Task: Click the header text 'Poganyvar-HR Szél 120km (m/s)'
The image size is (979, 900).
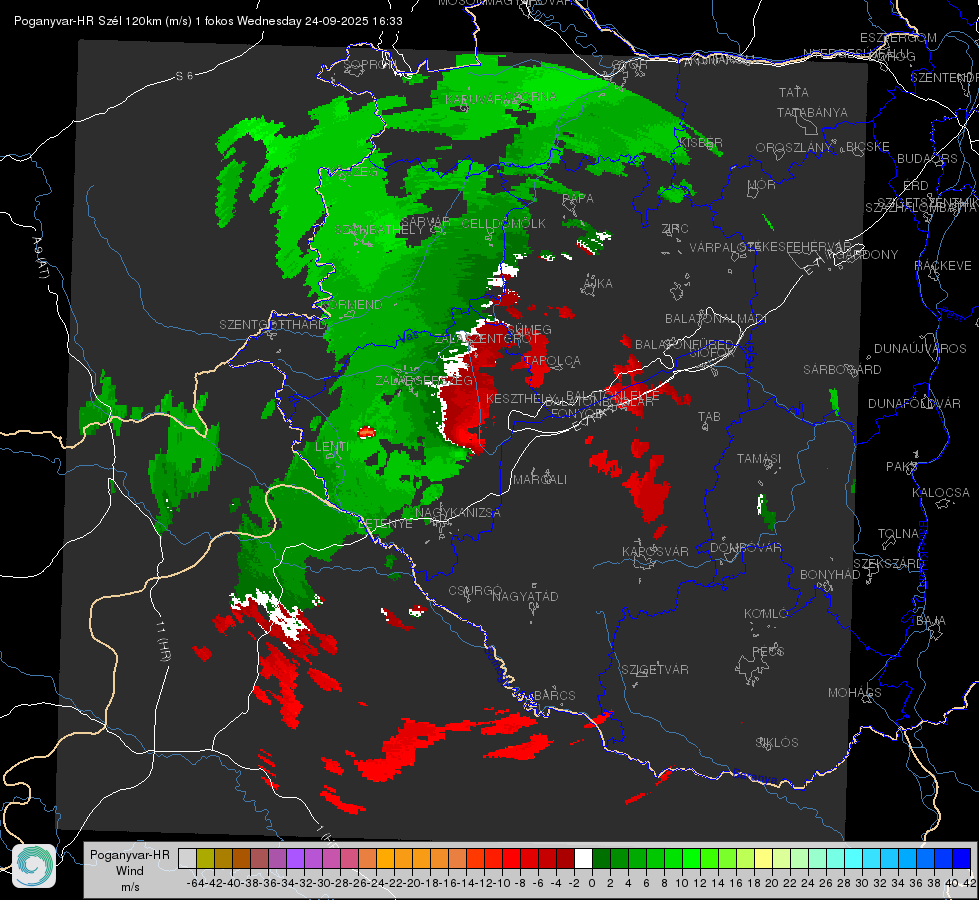Action: (103, 21)
